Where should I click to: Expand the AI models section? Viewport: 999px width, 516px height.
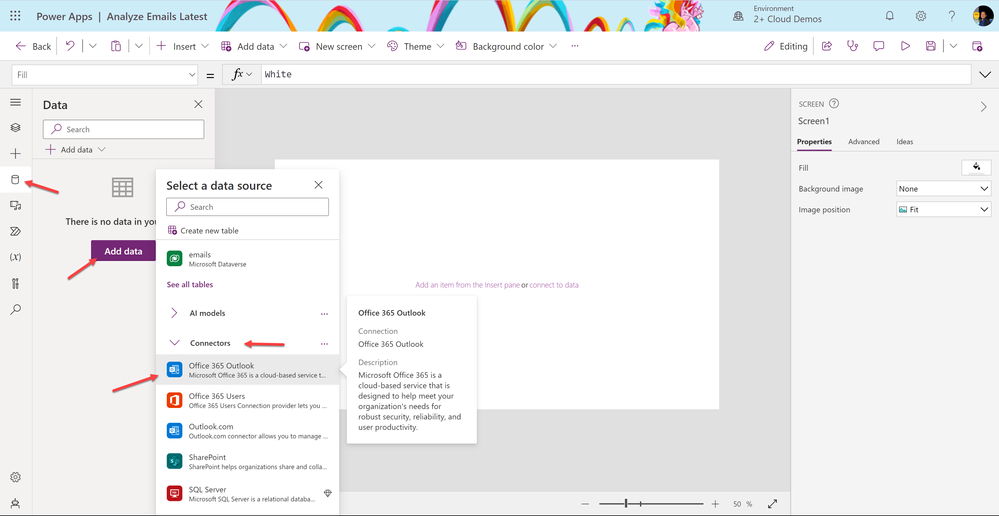pyautogui.click(x=174, y=313)
